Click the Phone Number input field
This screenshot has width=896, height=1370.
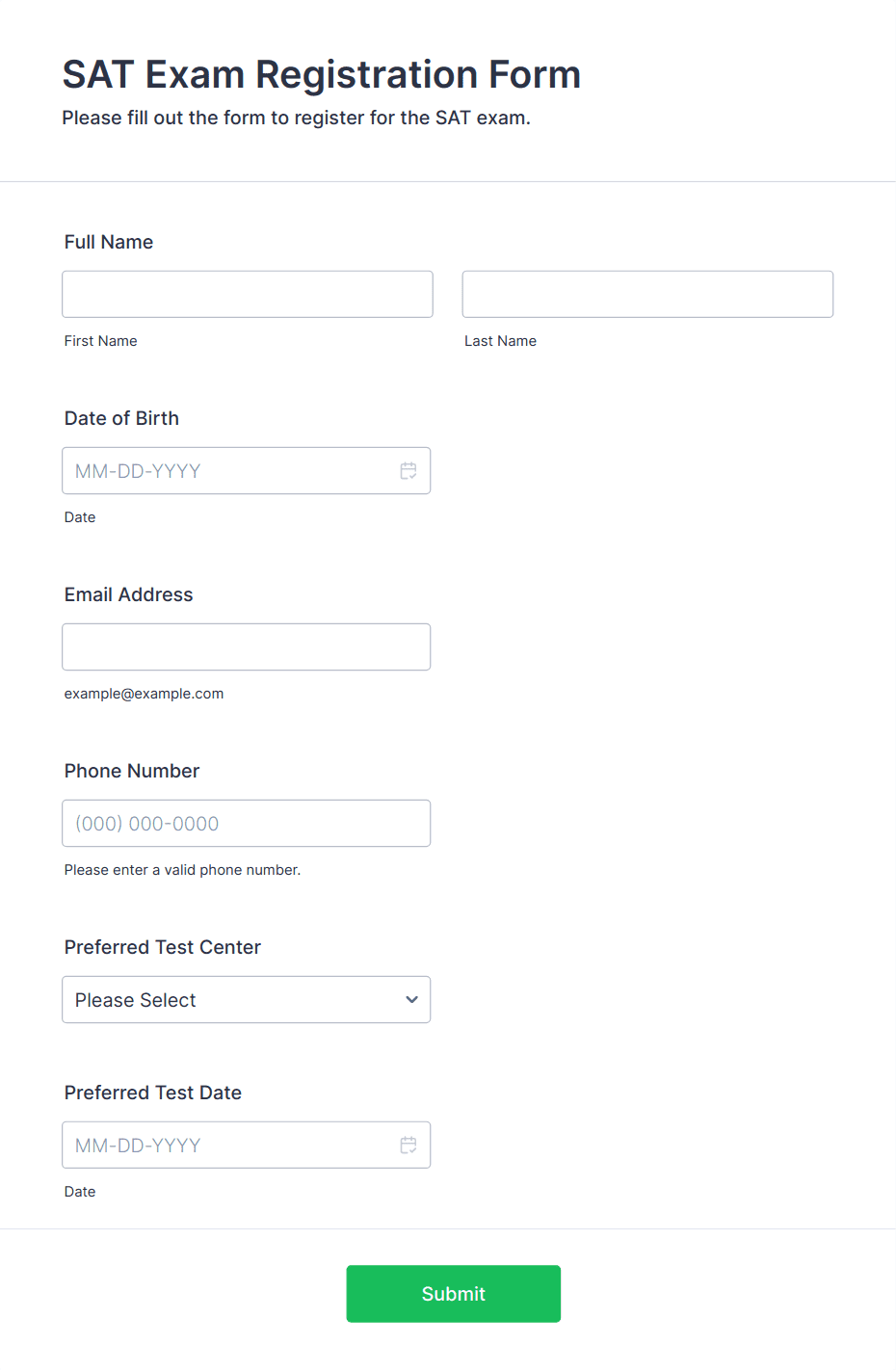[247, 824]
